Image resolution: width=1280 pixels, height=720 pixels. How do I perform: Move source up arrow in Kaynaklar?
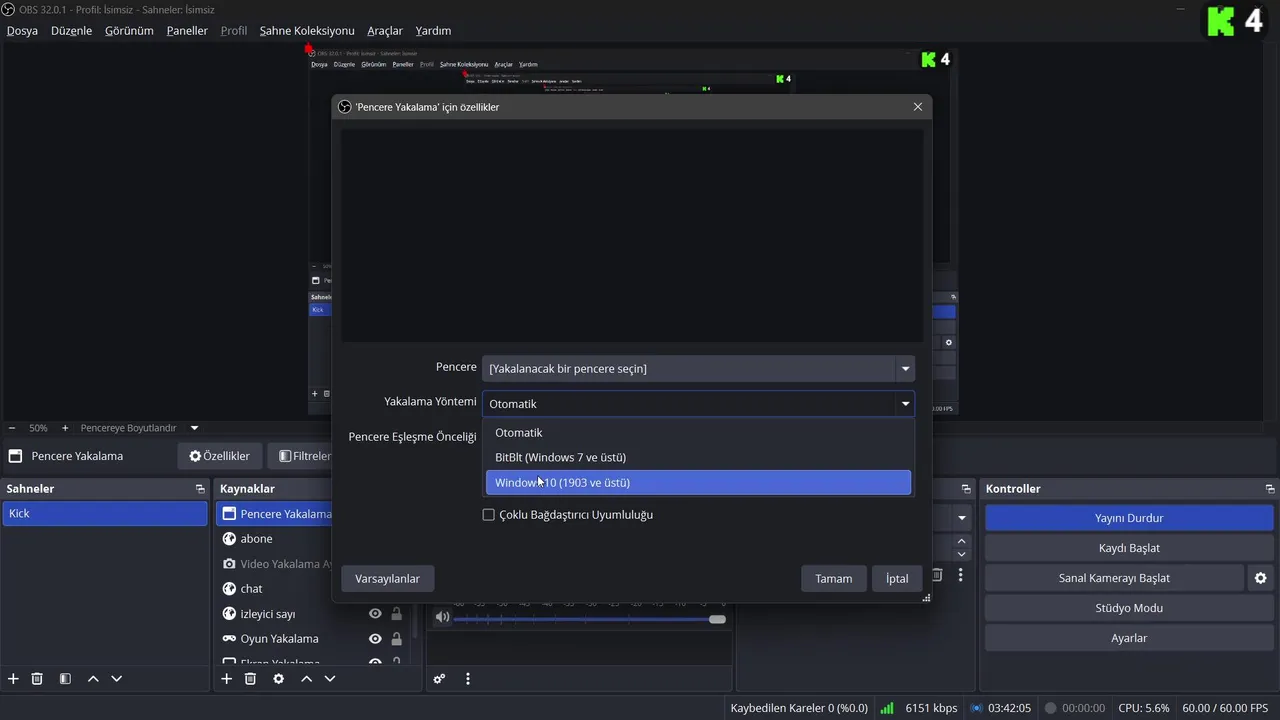[306, 678]
